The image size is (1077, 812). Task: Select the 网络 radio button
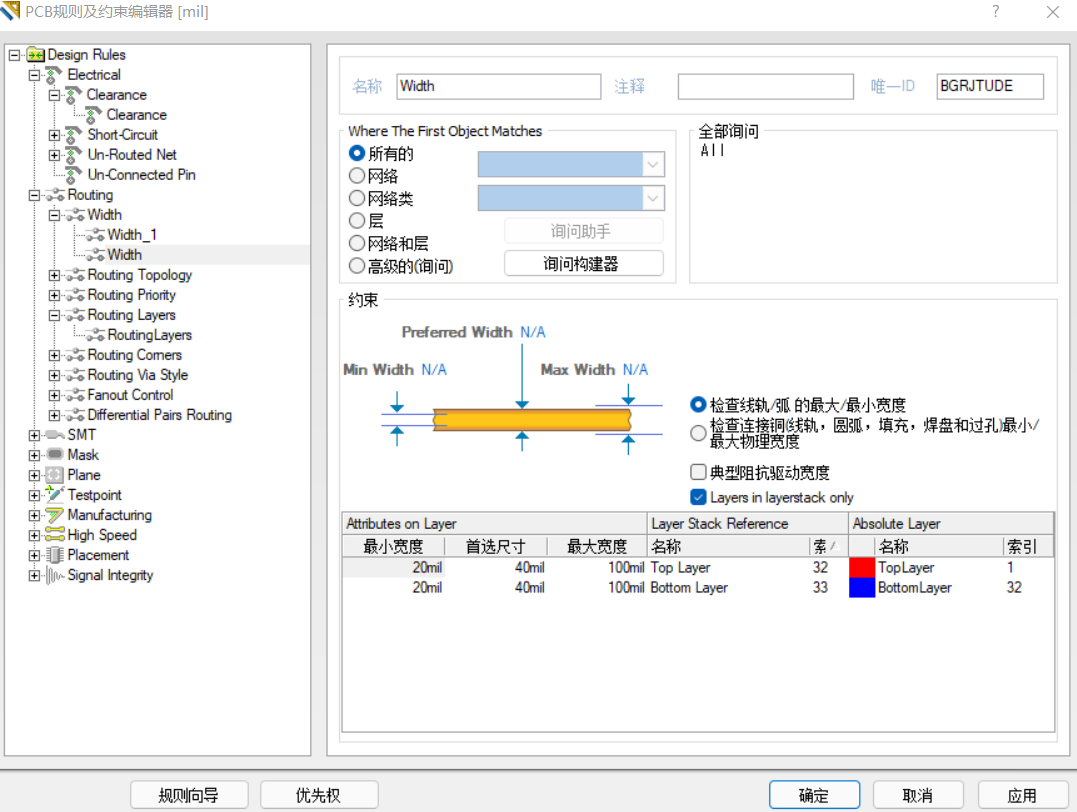pos(356,176)
